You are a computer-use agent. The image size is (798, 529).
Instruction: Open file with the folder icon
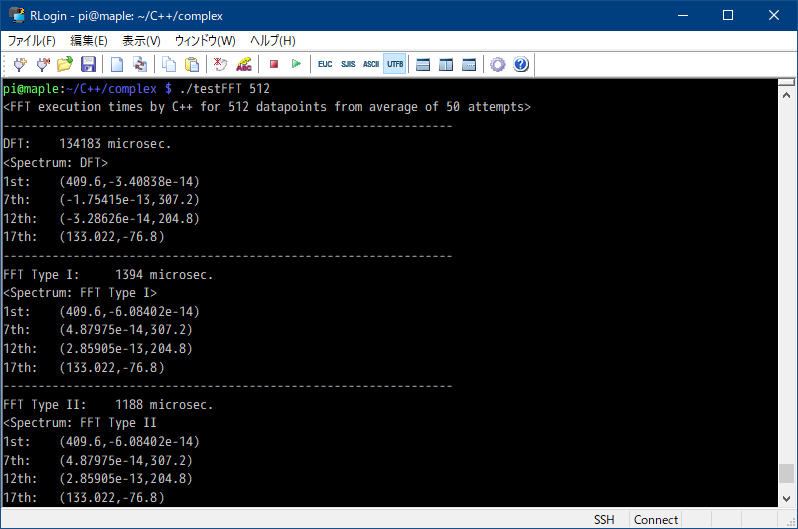65,64
